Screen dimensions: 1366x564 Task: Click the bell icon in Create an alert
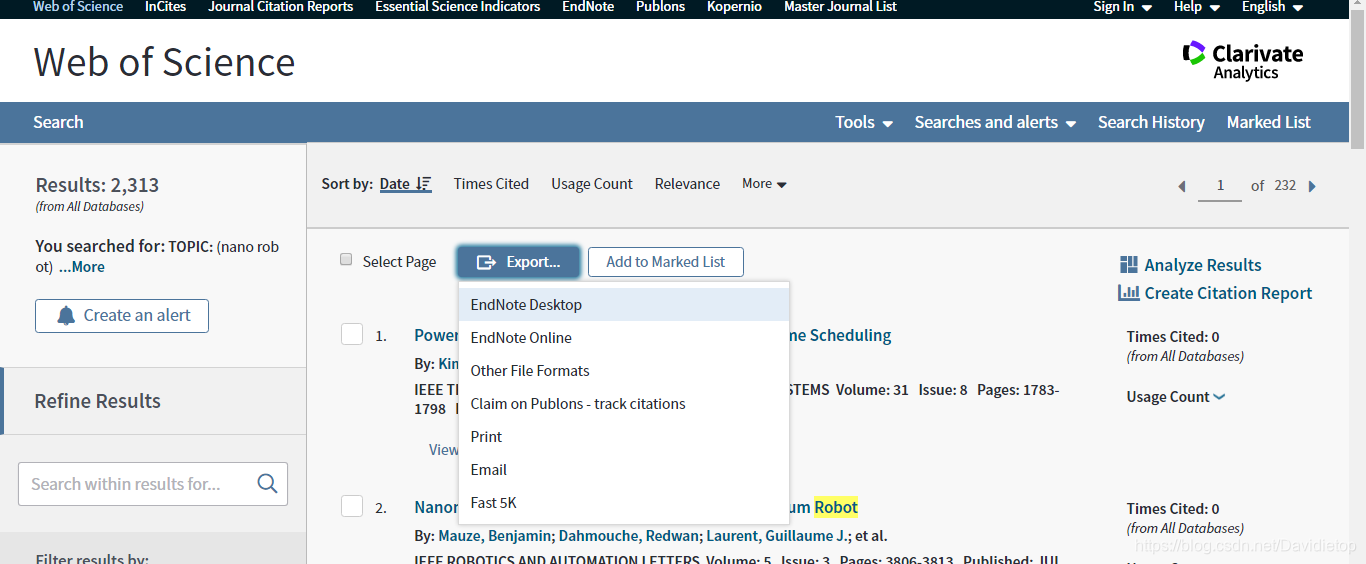coord(66,316)
